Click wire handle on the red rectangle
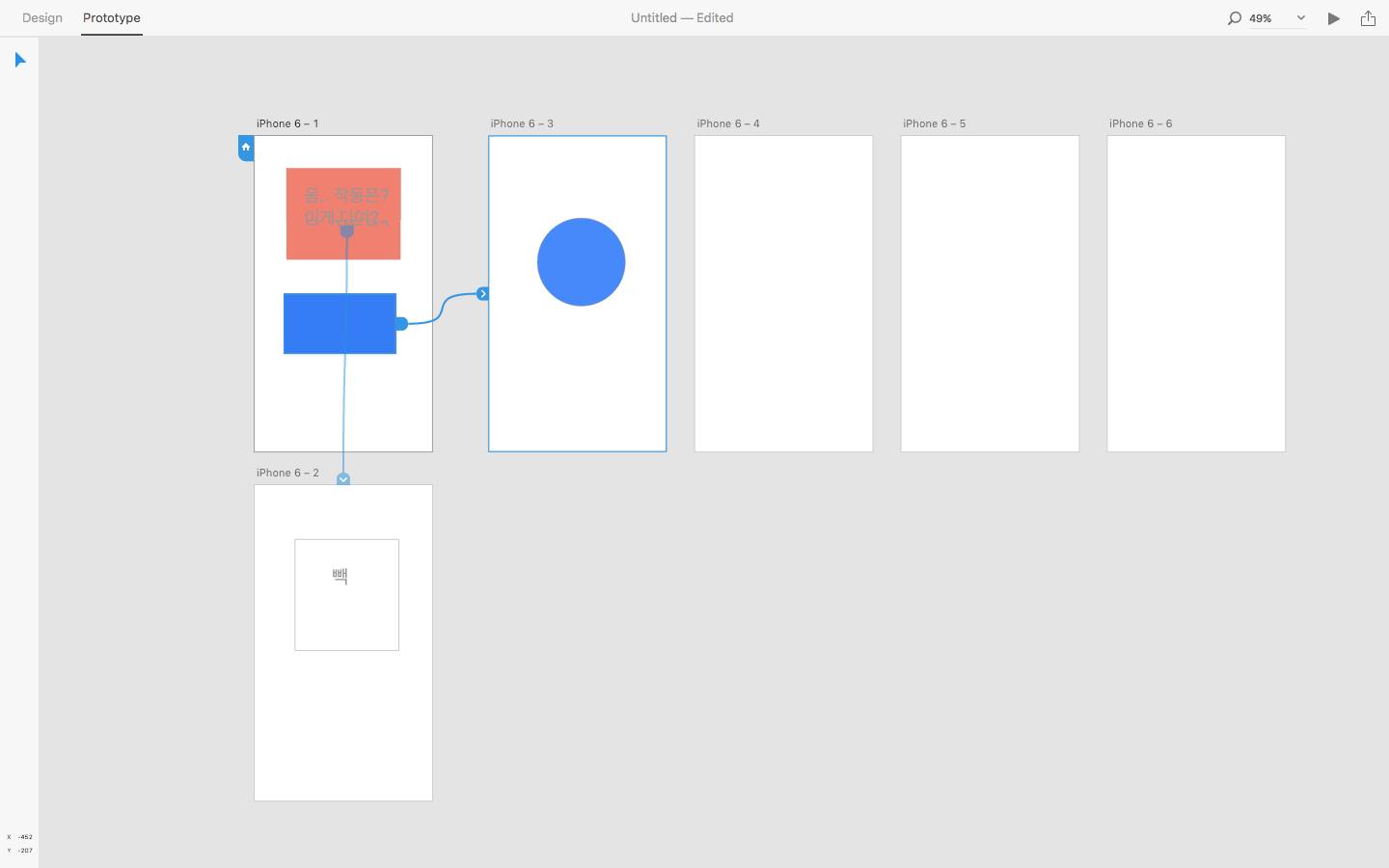This screenshot has height=868, width=1389. point(347,231)
